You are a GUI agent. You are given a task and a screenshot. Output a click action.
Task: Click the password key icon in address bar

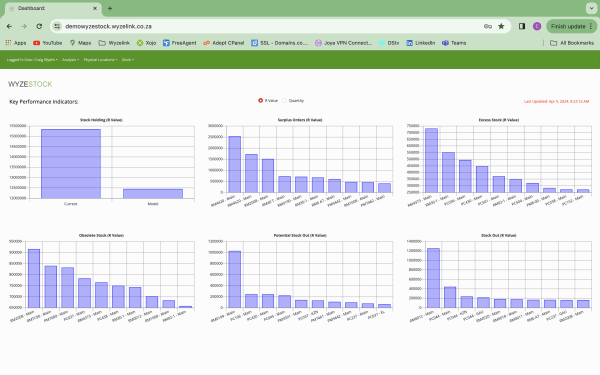tap(488, 26)
